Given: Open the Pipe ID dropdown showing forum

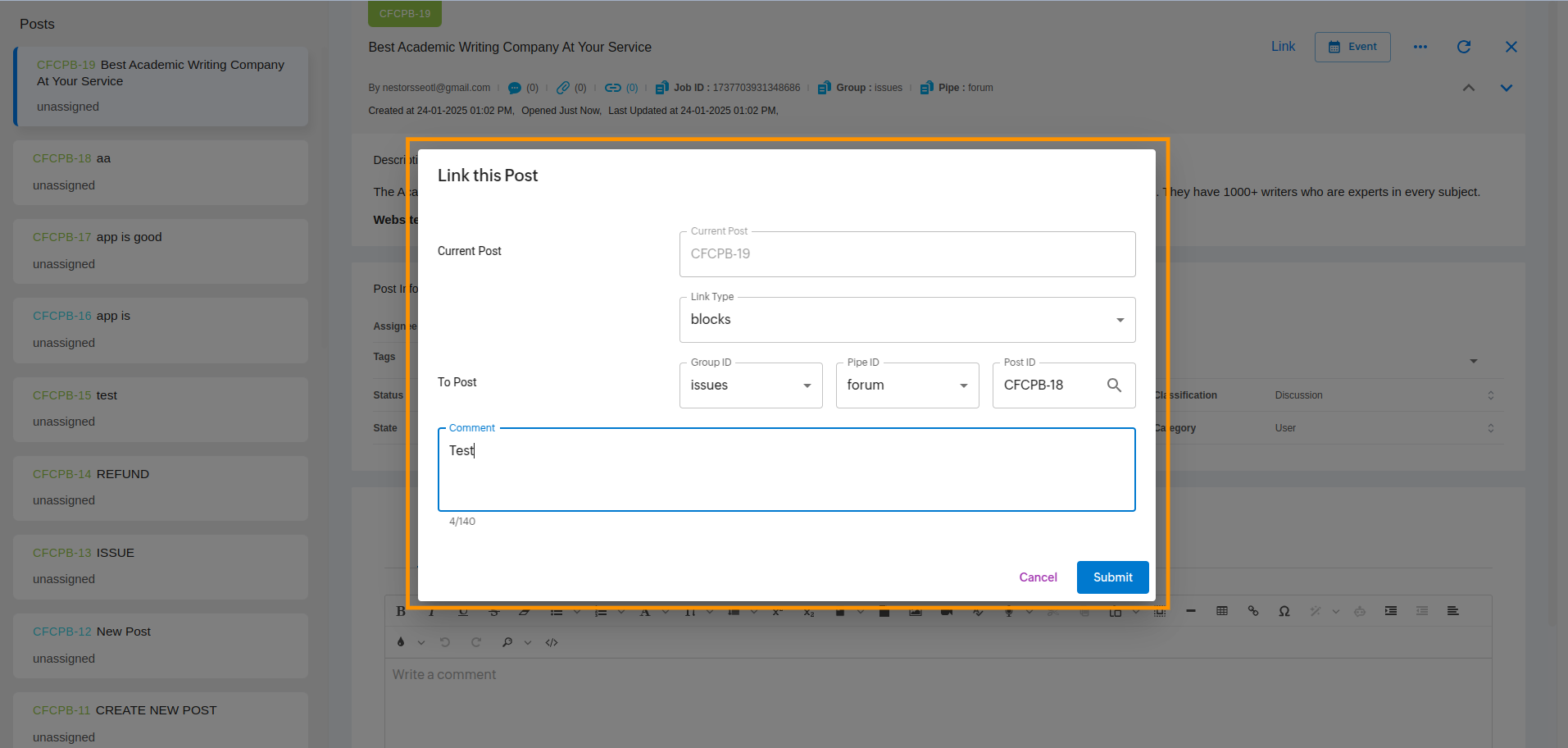Looking at the screenshot, I should 907,385.
